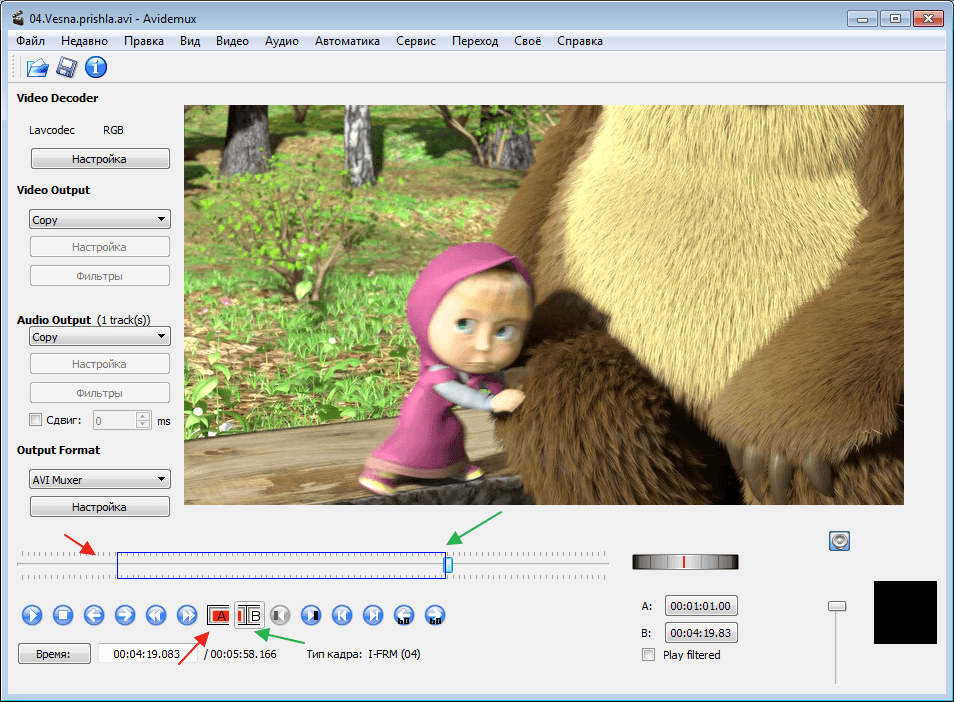Click the Lavcodec decoder label
Viewport: 954px width, 702px height.
click(52, 130)
